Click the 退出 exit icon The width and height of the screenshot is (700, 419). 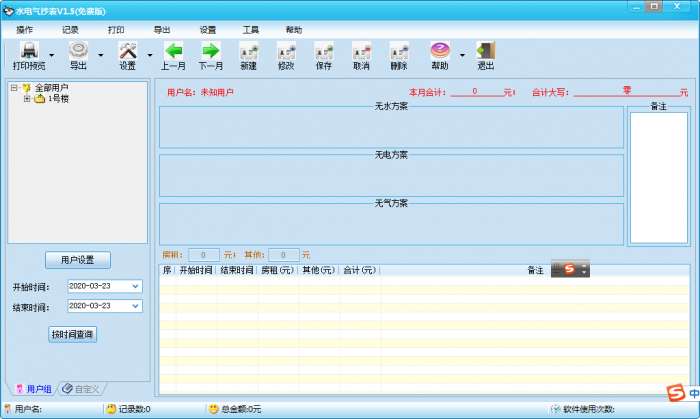486,54
